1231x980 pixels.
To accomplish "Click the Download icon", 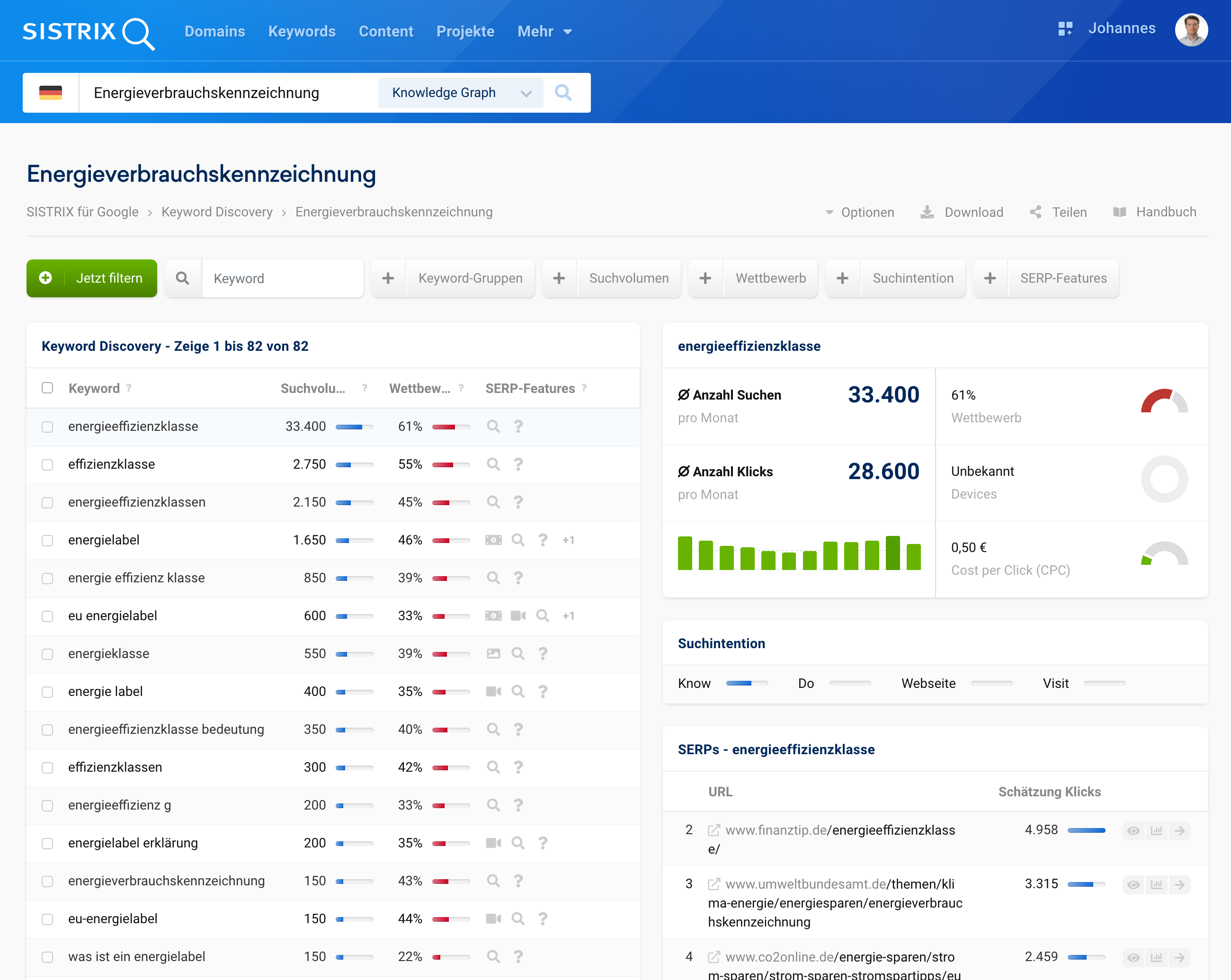I will 927,212.
